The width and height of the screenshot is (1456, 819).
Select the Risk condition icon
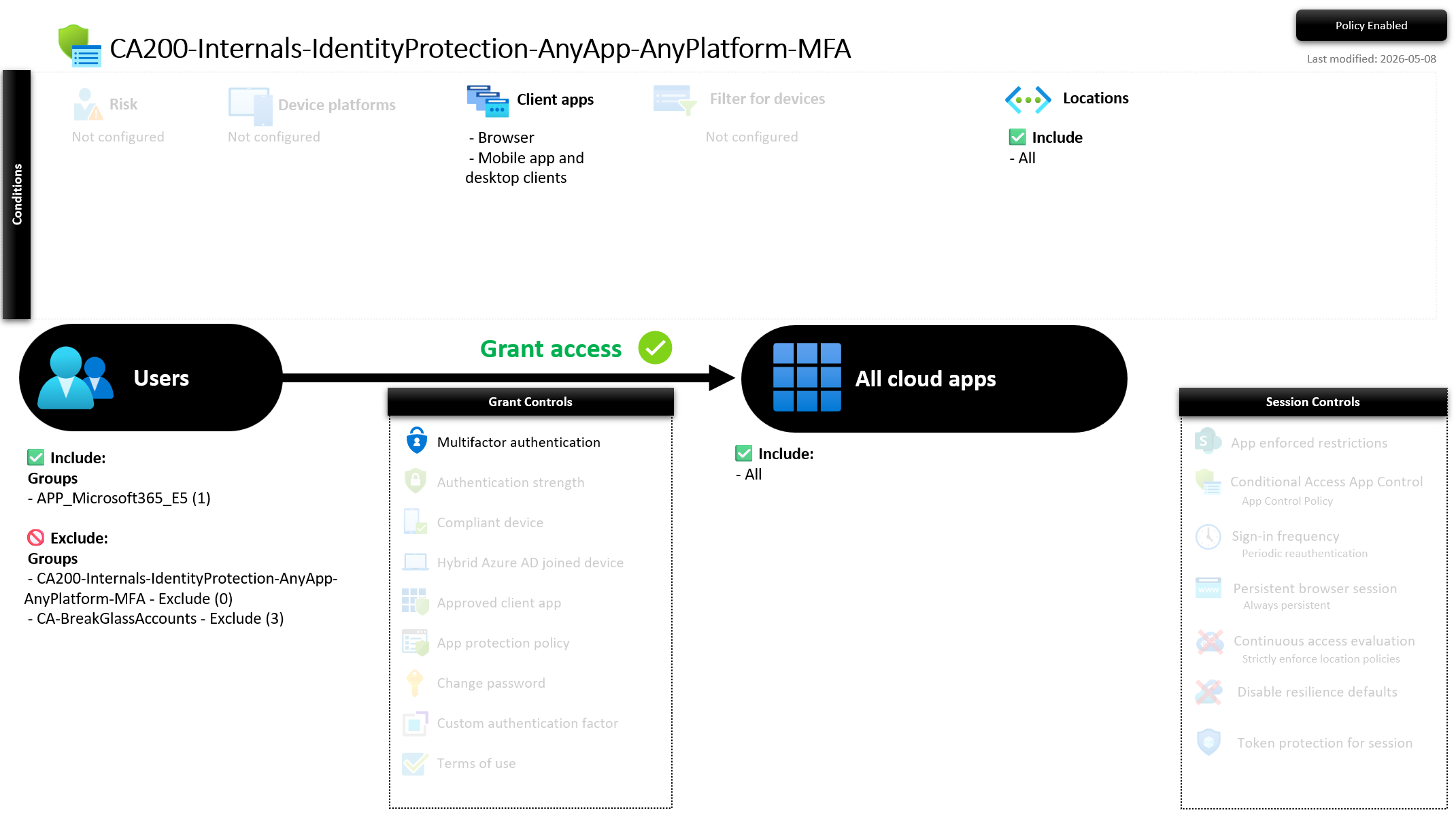click(x=88, y=104)
